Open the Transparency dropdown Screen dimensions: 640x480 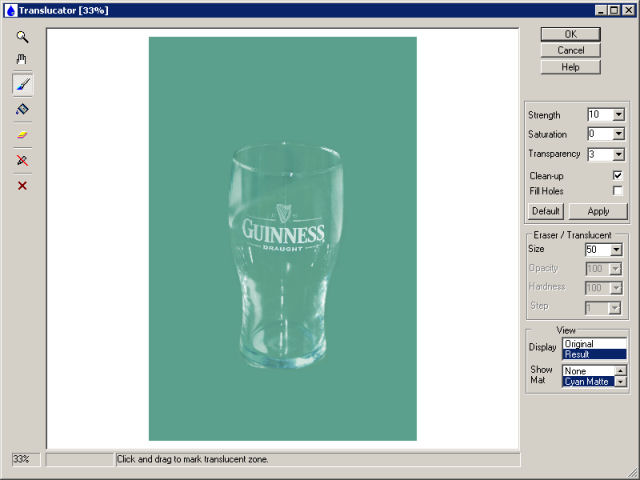click(x=618, y=154)
